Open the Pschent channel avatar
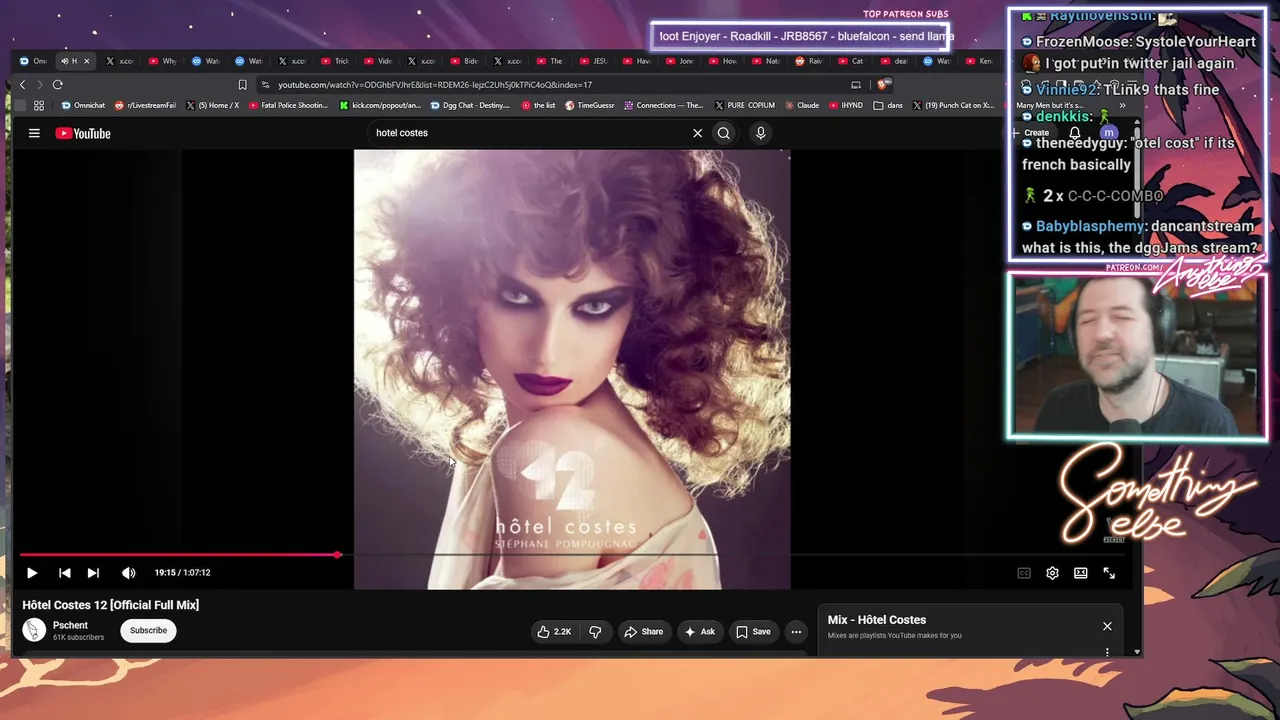Image resolution: width=1280 pixels, height=720 pixels. click(35, 630)
